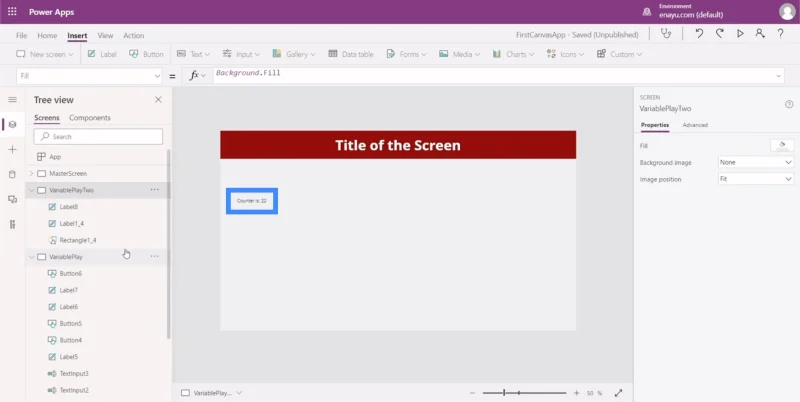Open the Forms dropdown
The height and width of the screenshot is (402, 800).
407,54
